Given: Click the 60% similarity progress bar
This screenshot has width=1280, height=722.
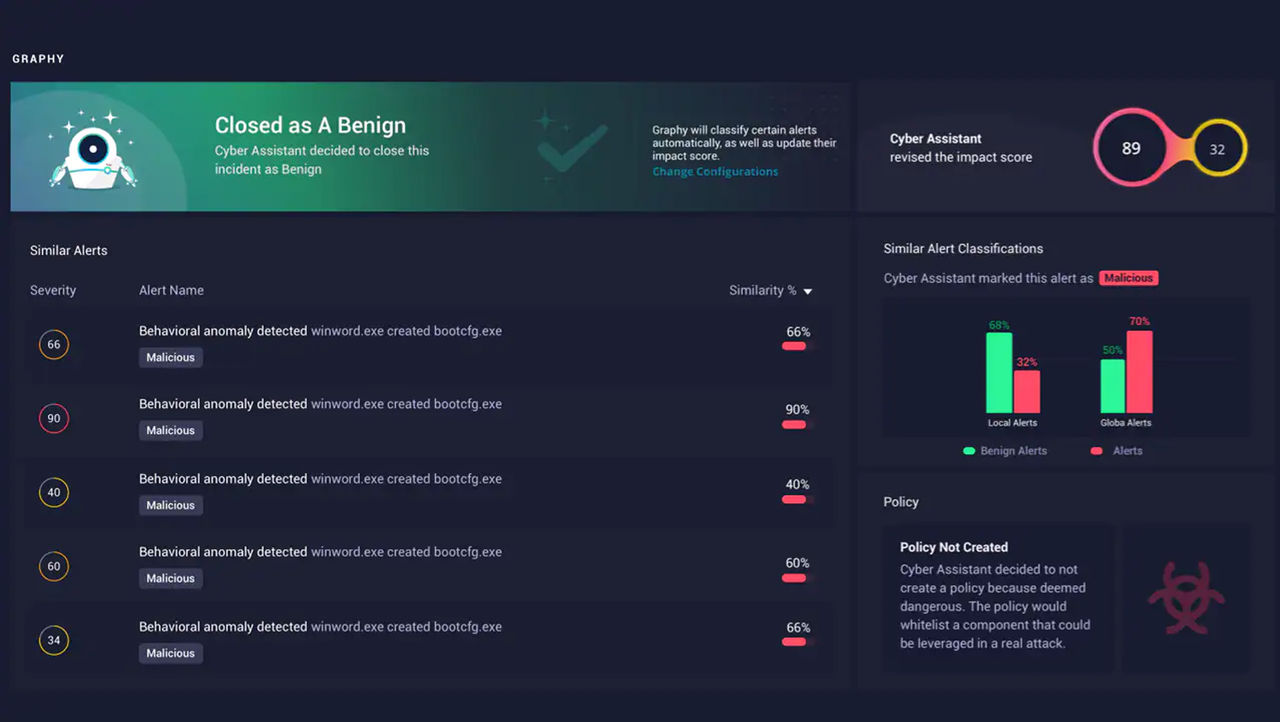Looking at the screenshot, I should (x=796, y=577).
